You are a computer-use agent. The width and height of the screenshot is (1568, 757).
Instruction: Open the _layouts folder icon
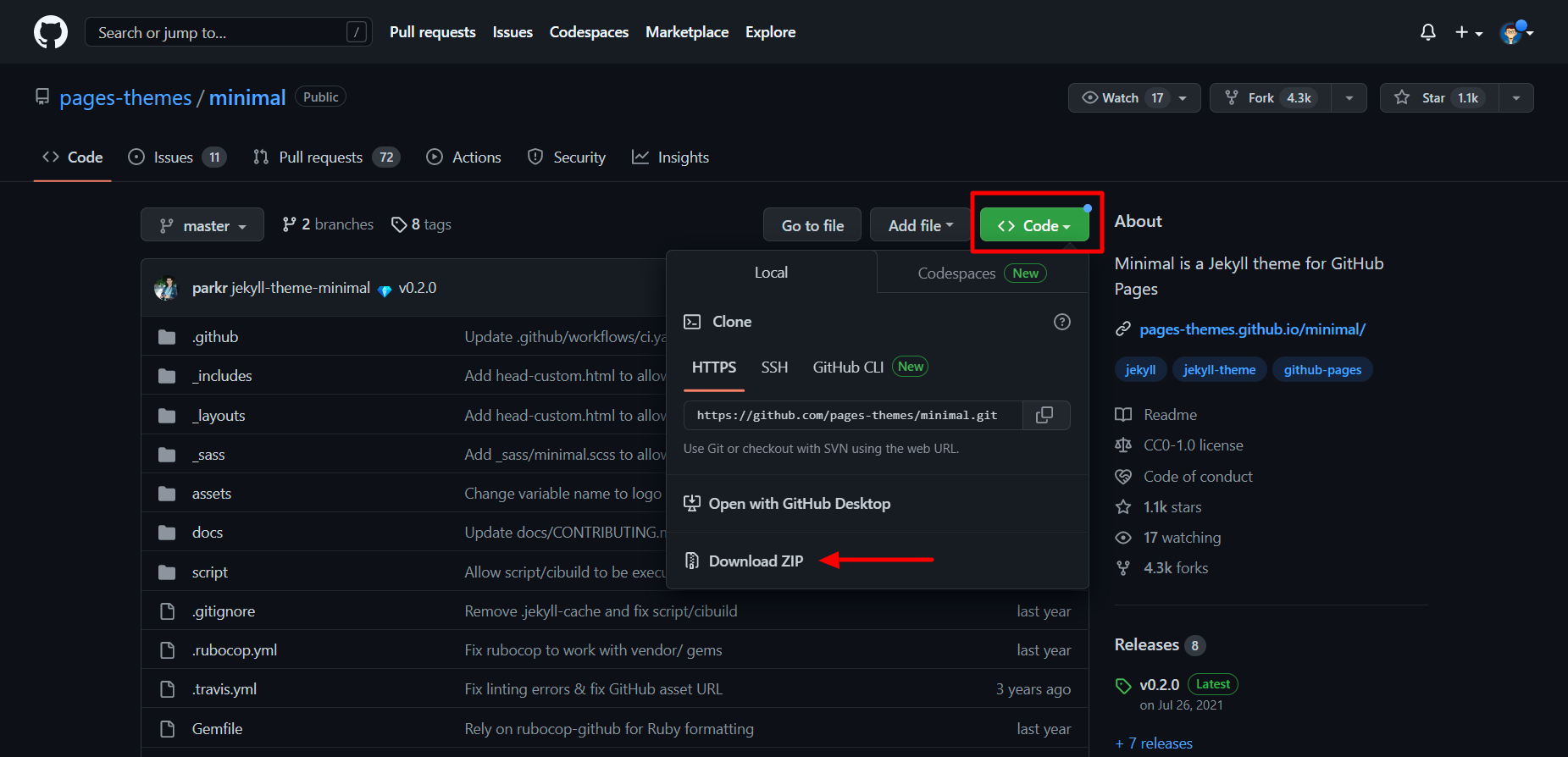[x=167, y=416]
